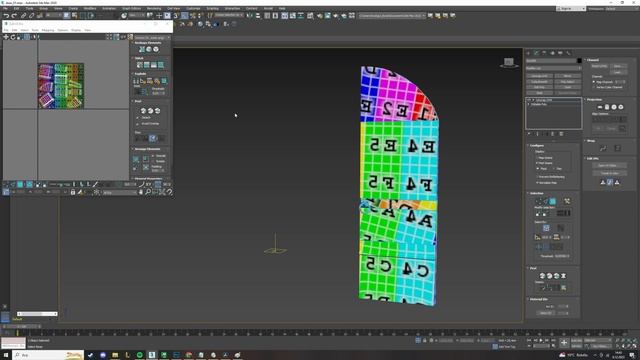Choose the Move tool in UV editor
Image resolution: width=640 pixels, height=360 pixels.
[6, 37]
